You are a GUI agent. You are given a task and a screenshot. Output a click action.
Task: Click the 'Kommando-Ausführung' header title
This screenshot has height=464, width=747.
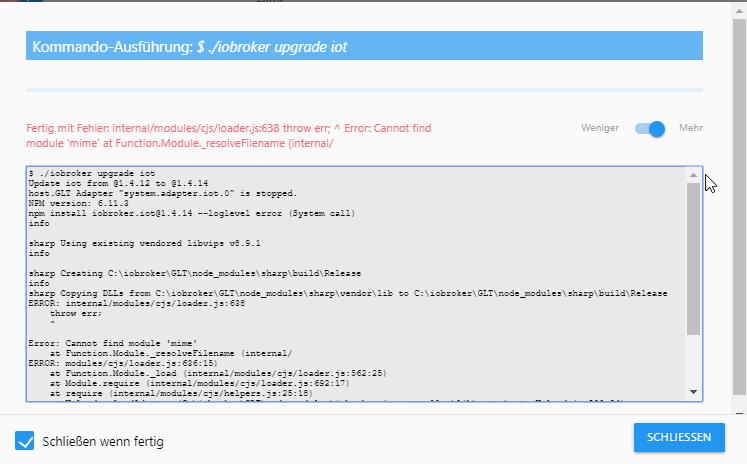coord(190,47)
